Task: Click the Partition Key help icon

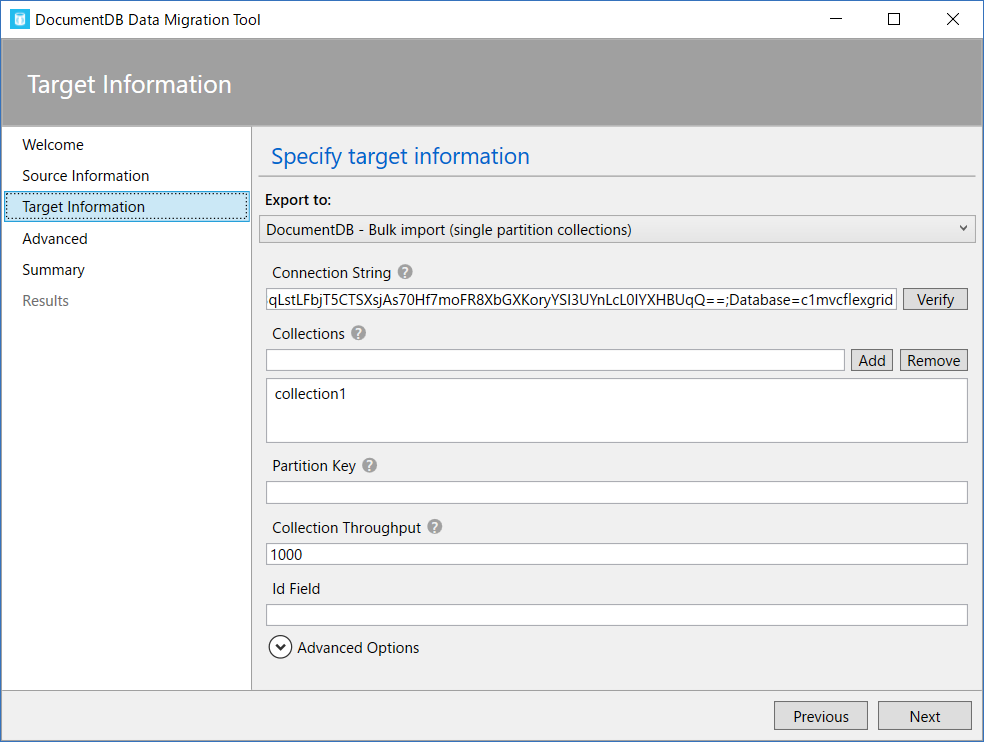Action: pos(370,465)
